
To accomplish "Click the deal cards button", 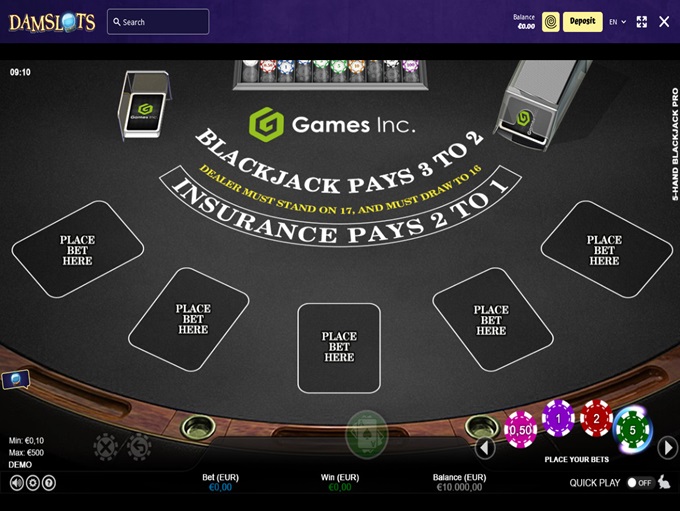I will tap(366, 434).
